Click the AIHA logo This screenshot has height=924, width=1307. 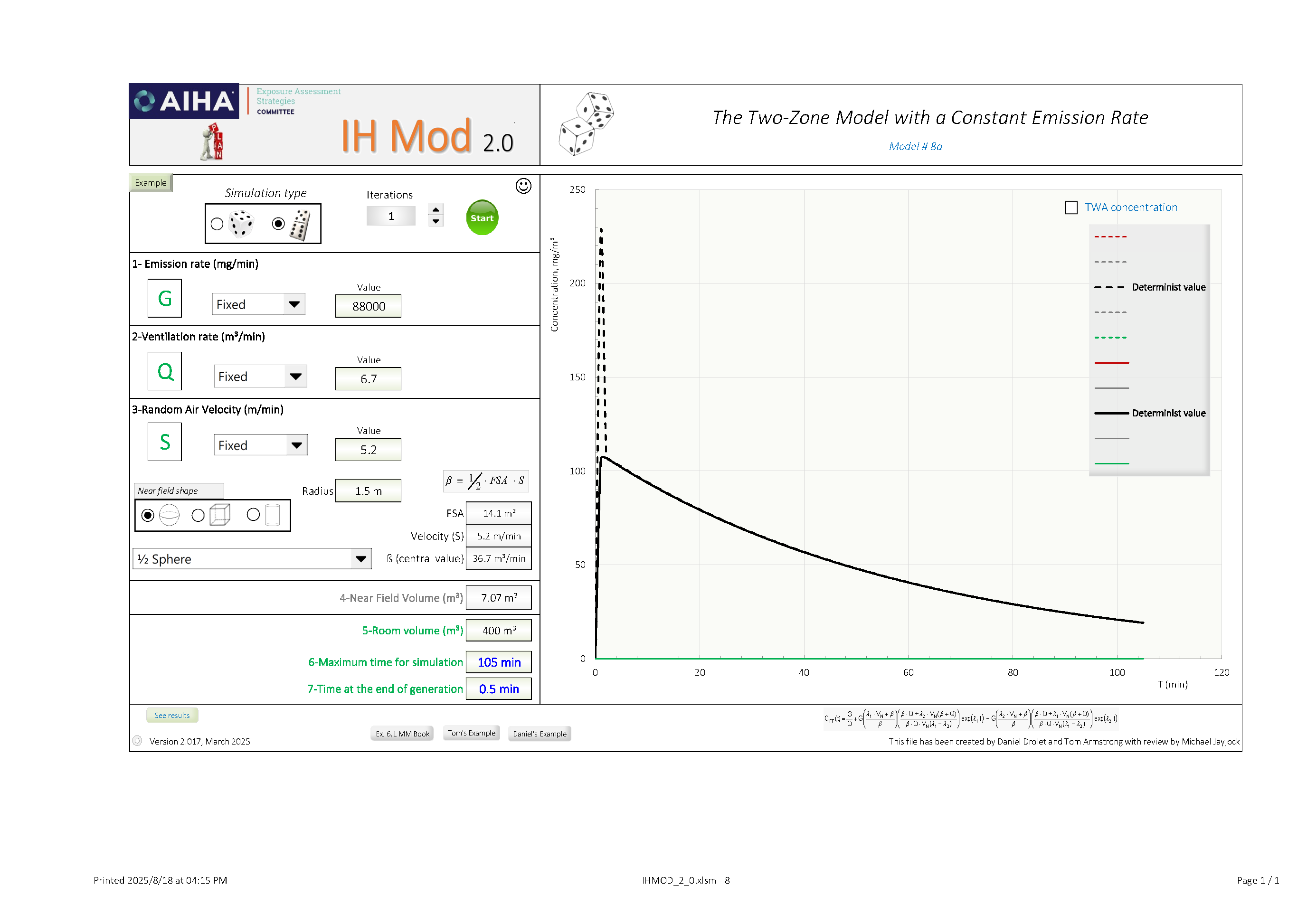[184, 101]
